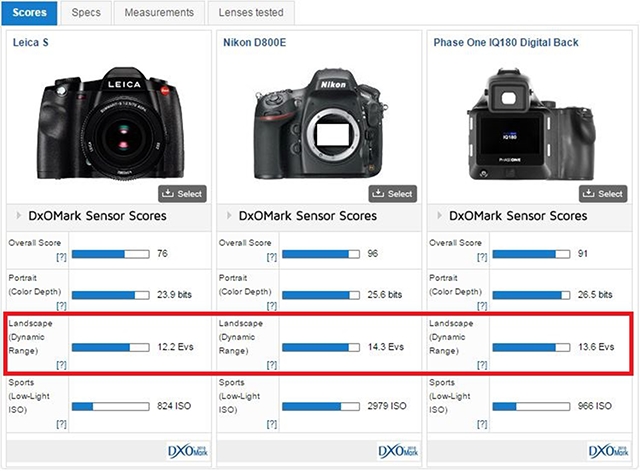Screen dimensions: 640x471
Task: Expand Phase One DxOMark Sensor Scores arrow
Action: 438,216
